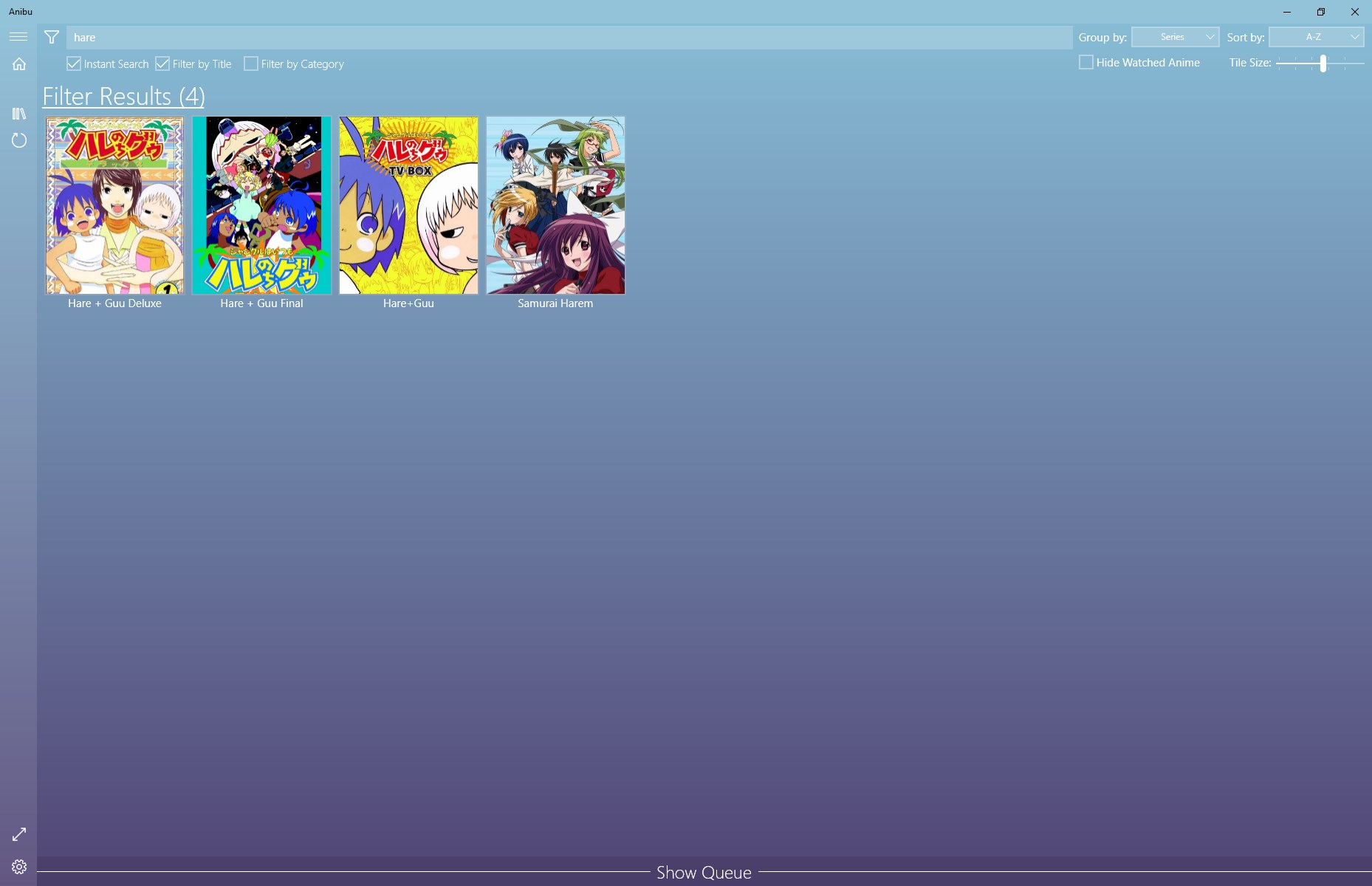Open the library books icon

[x=19, y=114]
